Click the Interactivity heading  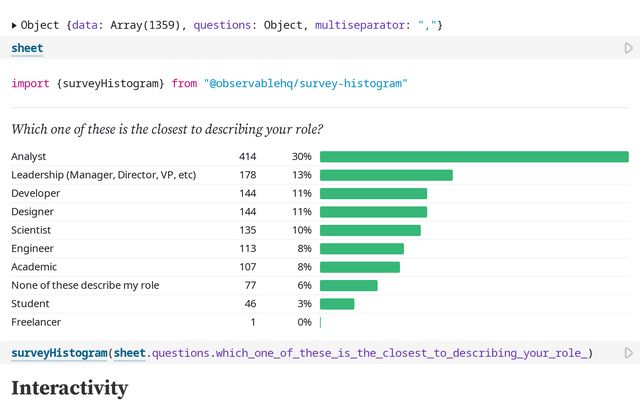tap(69, 386)
